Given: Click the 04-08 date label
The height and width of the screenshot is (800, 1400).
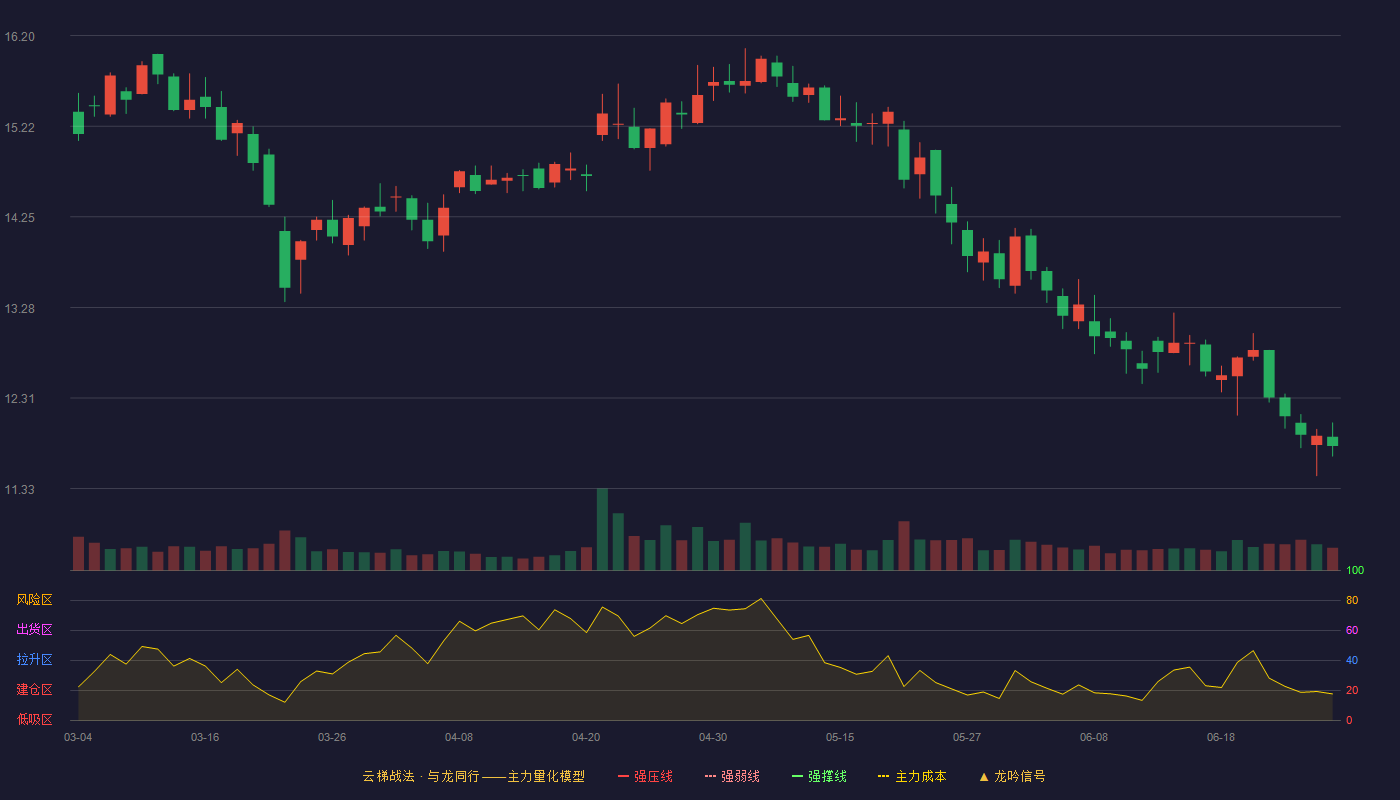Looking at the screenshot, I should pos(459,737).
